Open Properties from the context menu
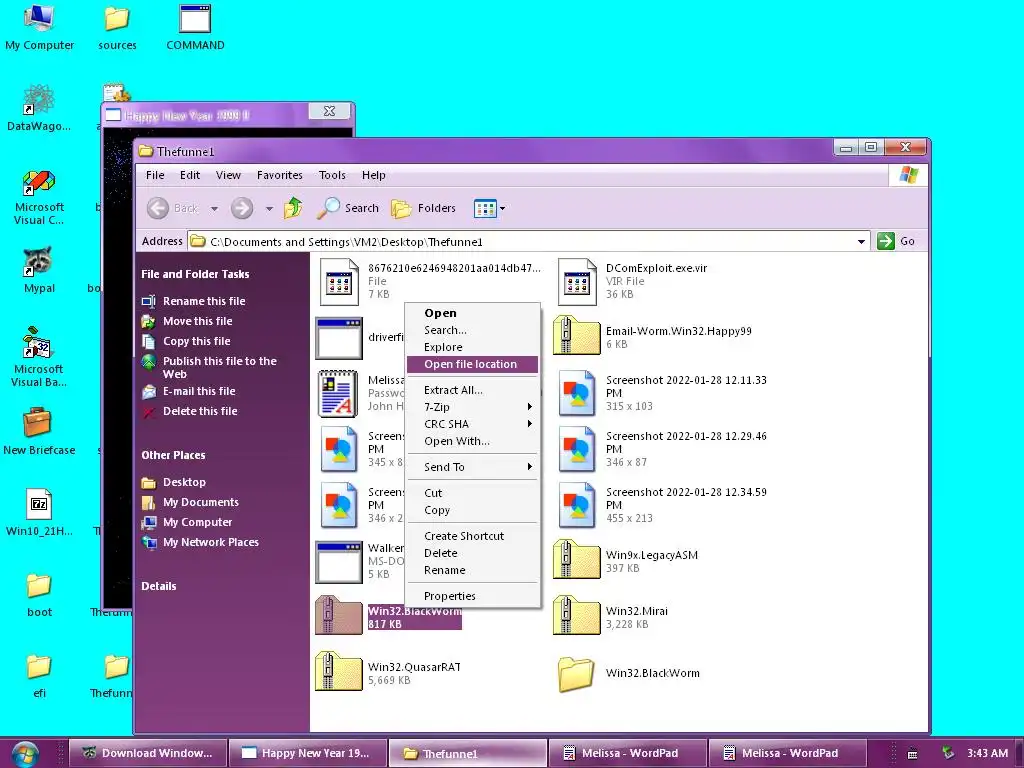The height and width of the screenshot is (768, 1024). pyautogui.click(x=472, y=596)
